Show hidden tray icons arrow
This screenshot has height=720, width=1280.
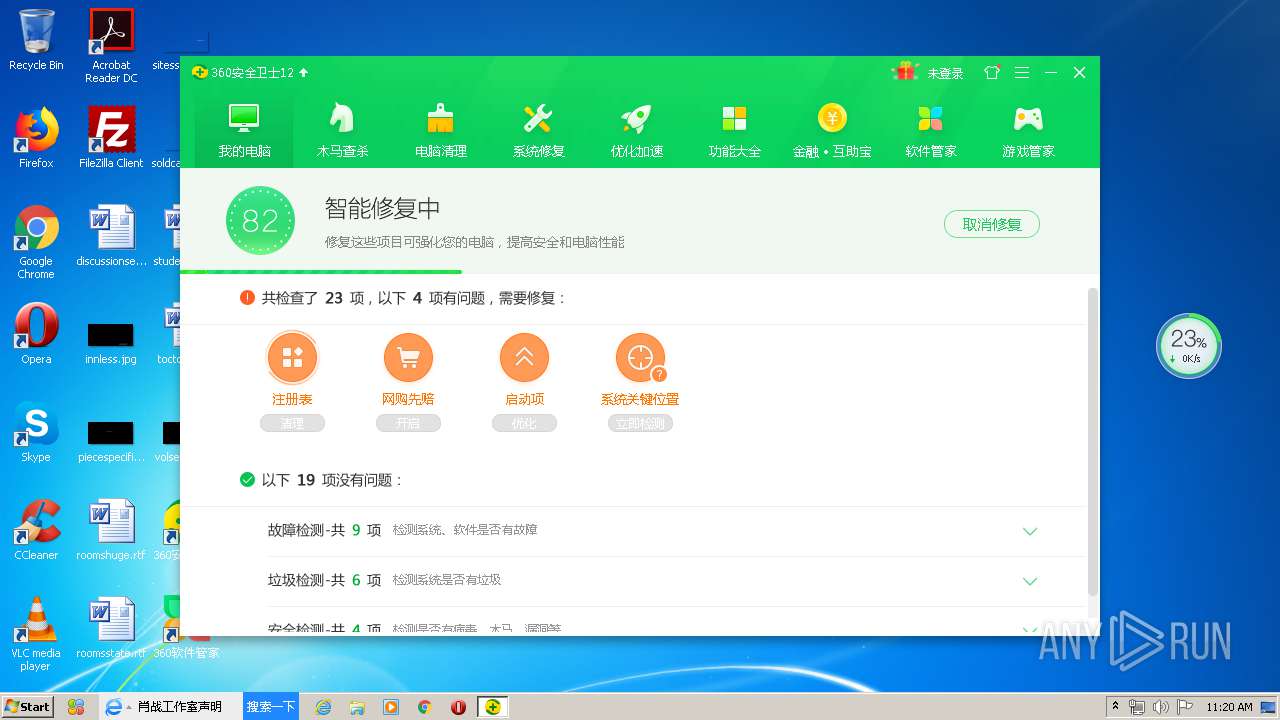pos(1116,707)
